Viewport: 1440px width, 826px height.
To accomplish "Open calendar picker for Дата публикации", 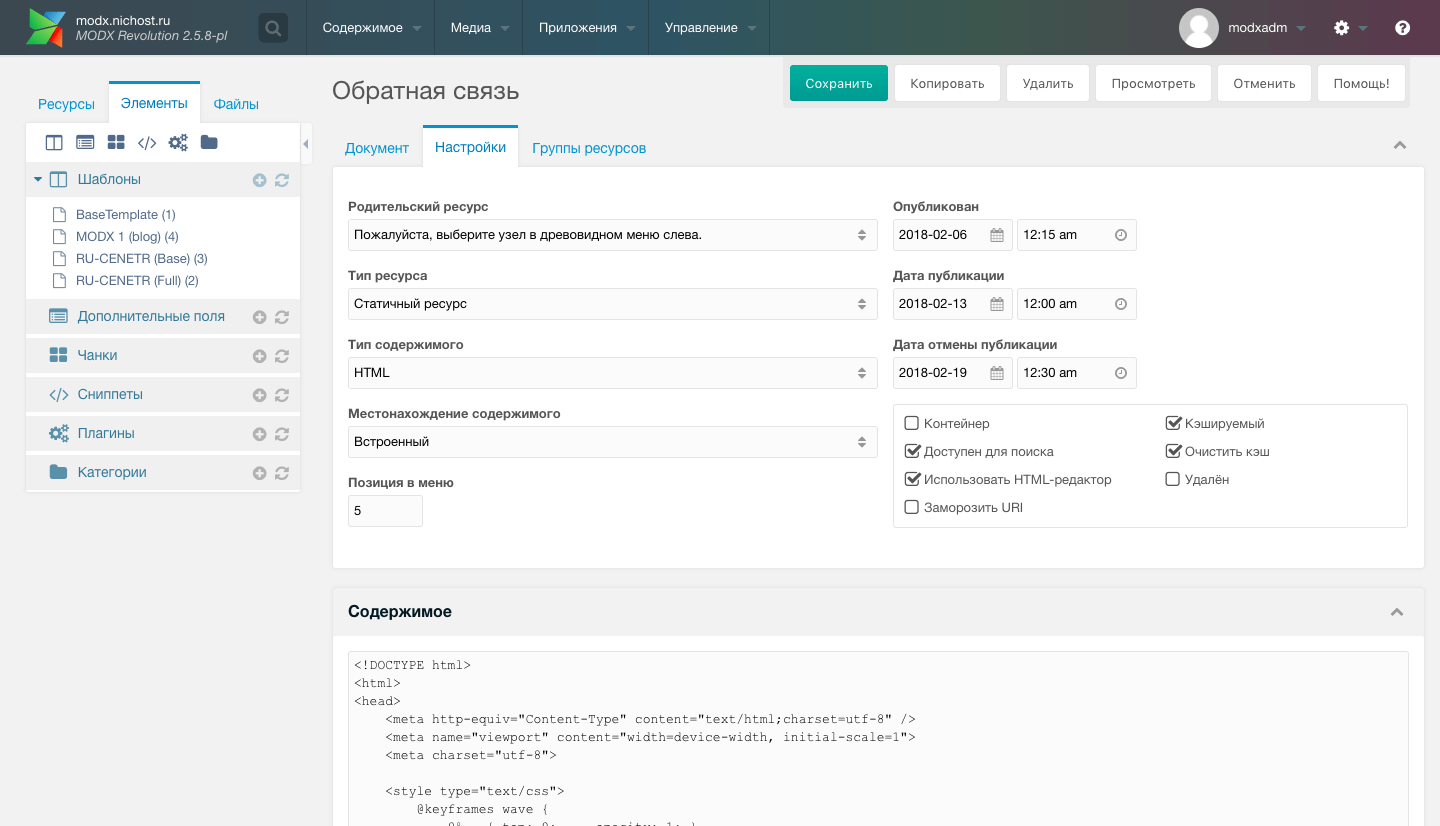I will coord(997,304).
